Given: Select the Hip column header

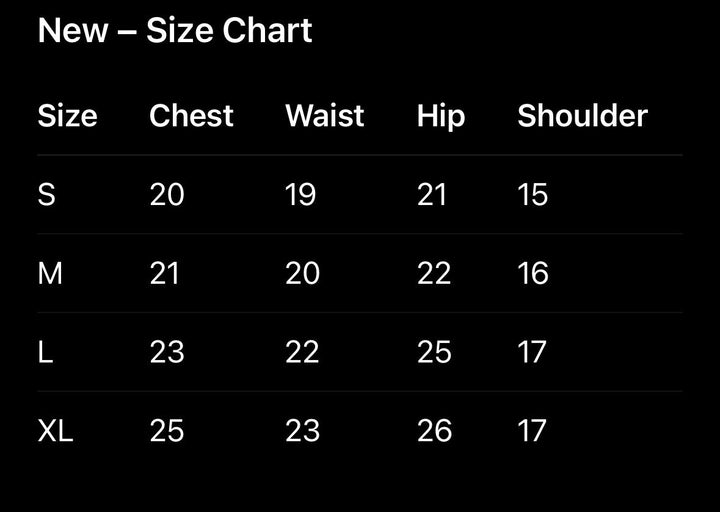Looking at the screenshot, I should pyautogui.click(x=441, y=117).
